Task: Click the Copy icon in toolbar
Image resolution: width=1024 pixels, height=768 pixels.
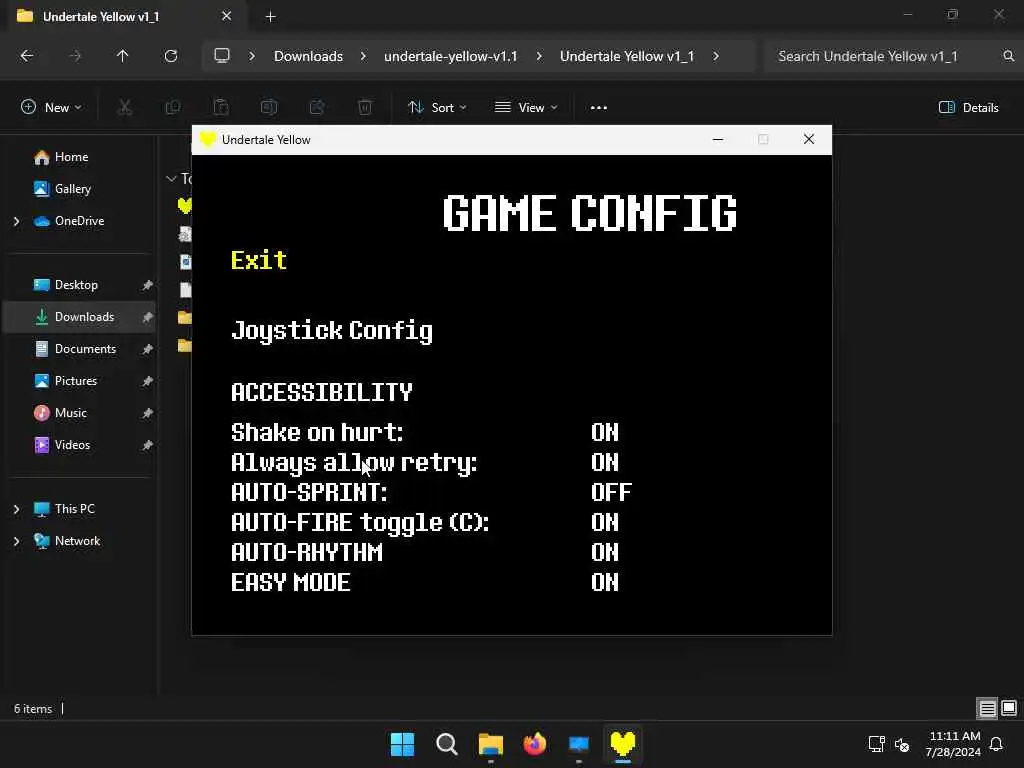Action: point(173,107)
